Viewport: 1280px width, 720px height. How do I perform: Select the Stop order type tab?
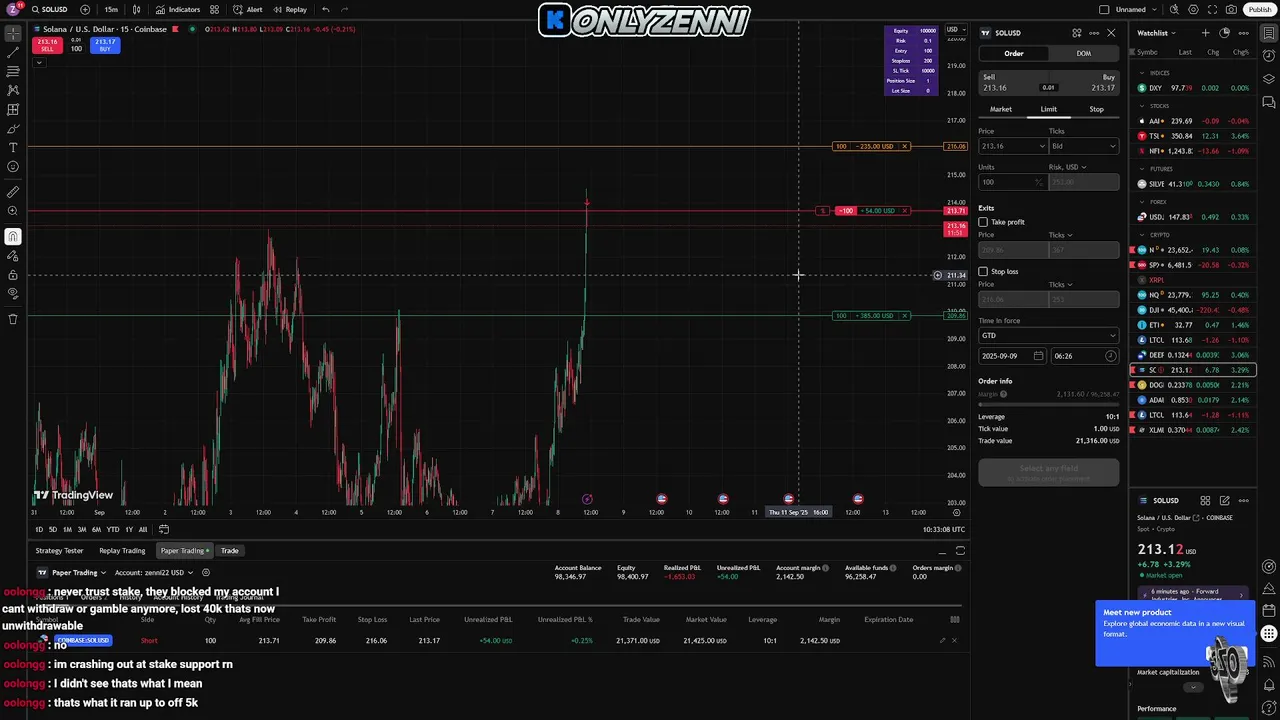point(1096,109)
